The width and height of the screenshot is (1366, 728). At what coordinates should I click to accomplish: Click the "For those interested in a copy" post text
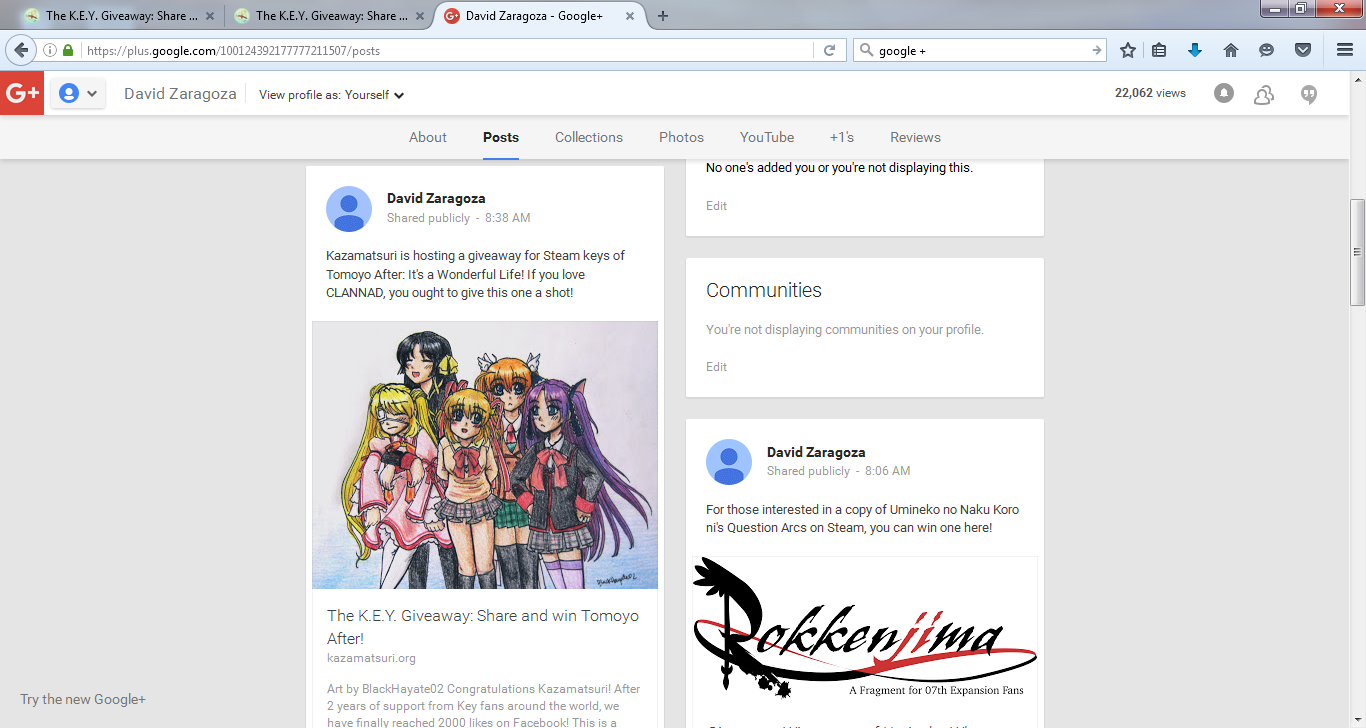pos(863,519)
